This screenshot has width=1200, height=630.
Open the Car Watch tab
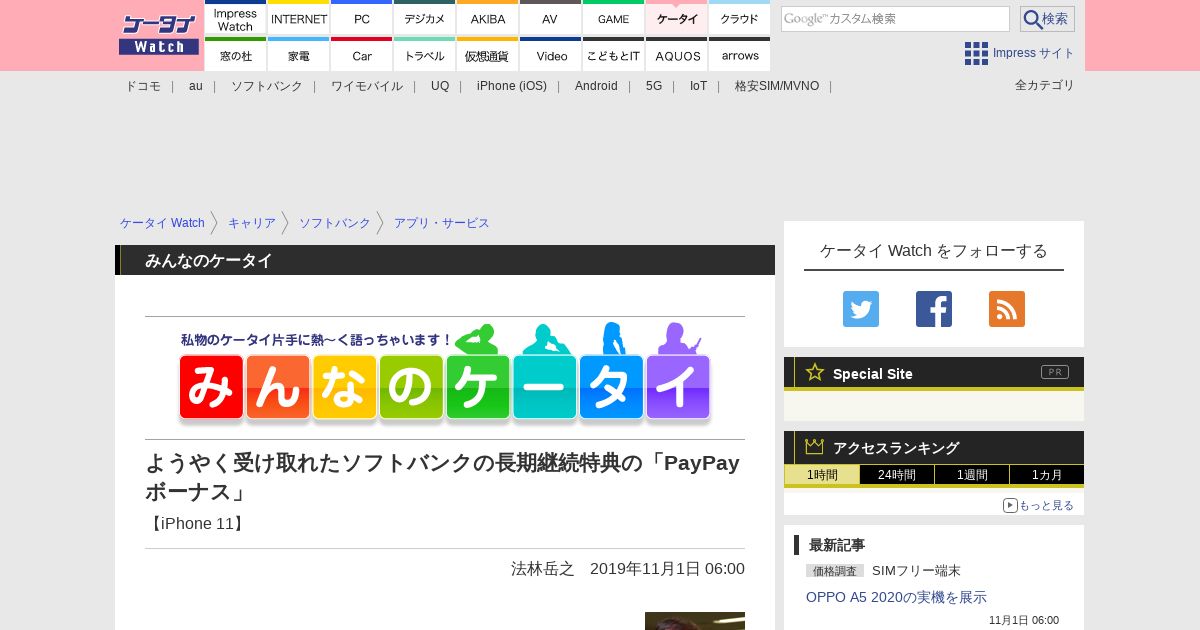[x=362, y=54]
